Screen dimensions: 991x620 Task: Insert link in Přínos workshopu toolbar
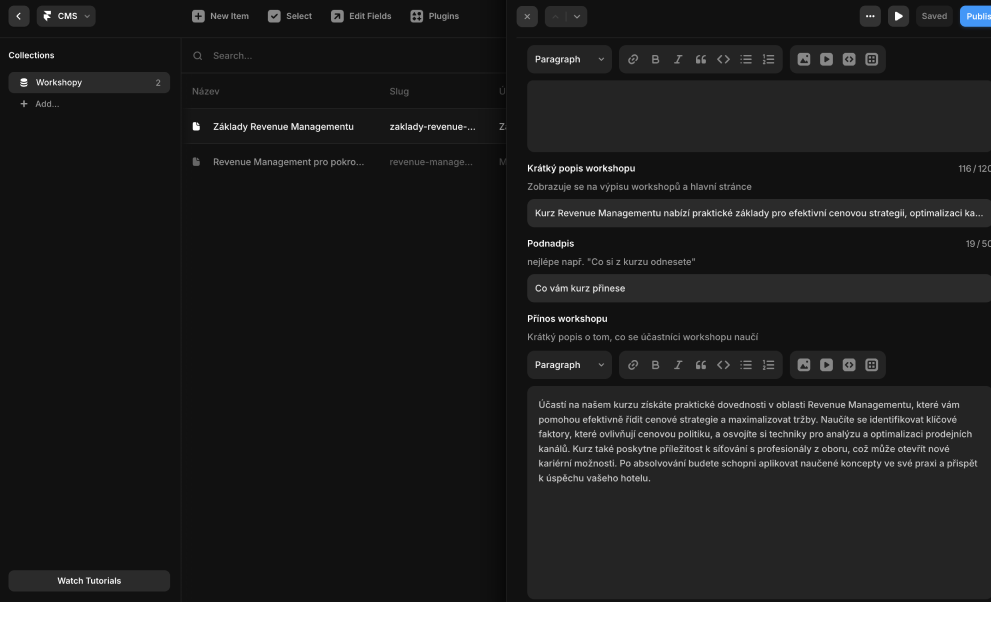(x=633, y=365)
